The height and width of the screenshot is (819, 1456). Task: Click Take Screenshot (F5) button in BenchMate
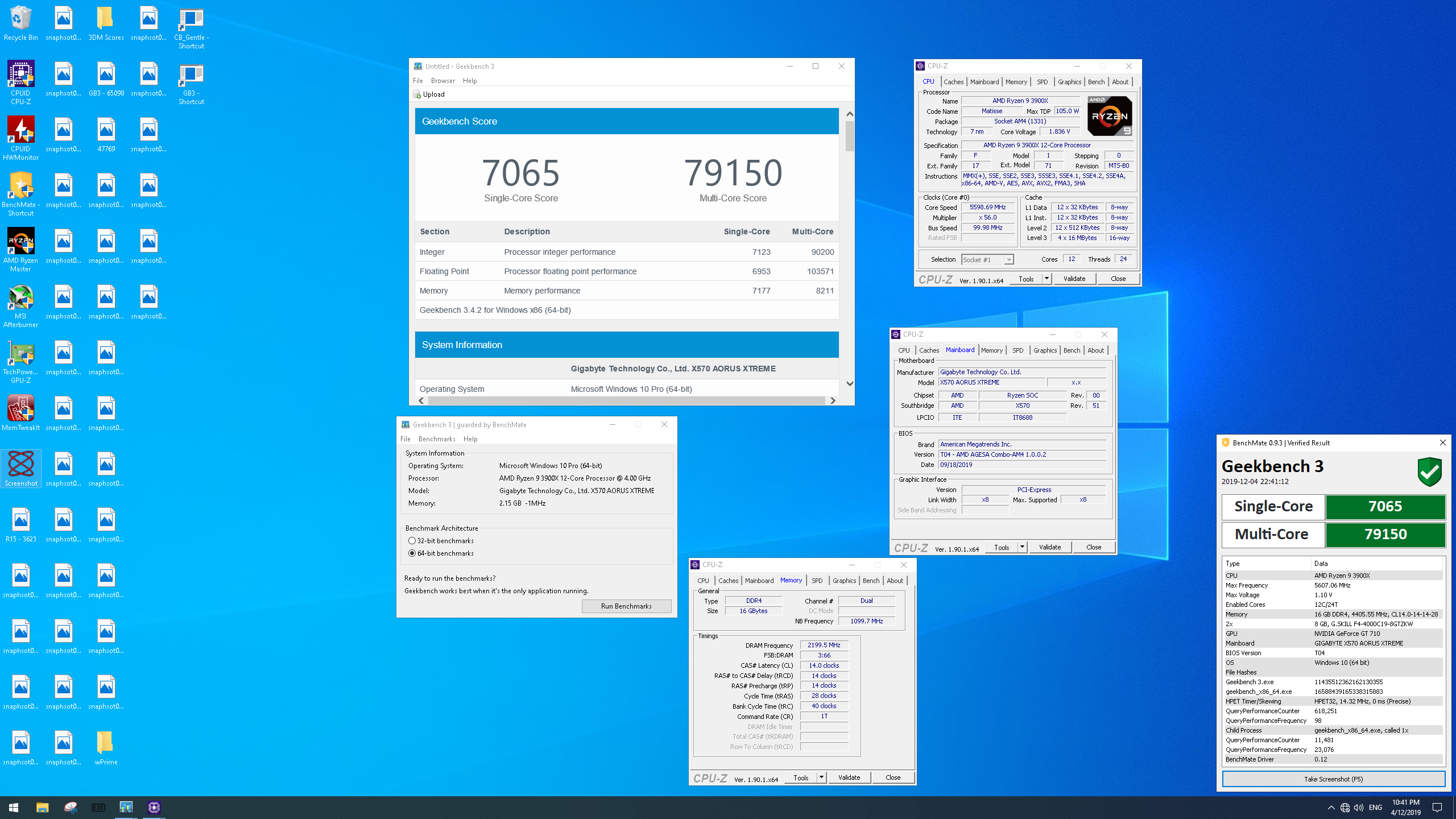click(1334, 779)
